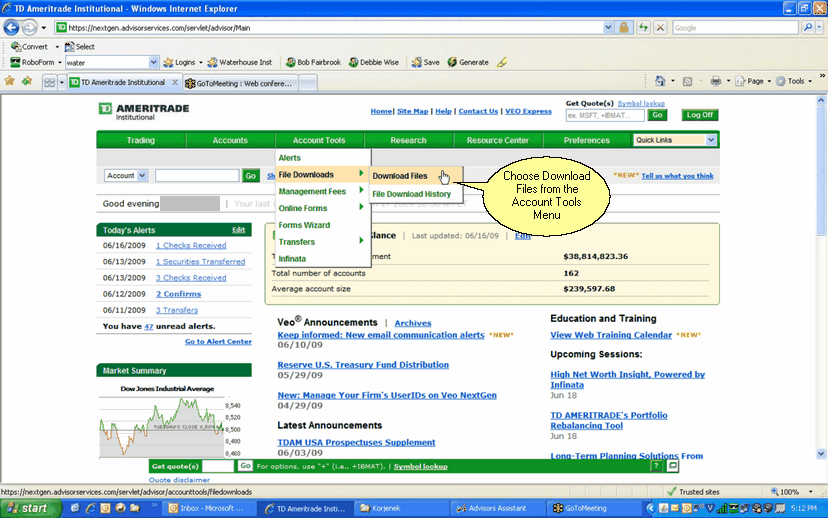Expand the Transfers submenu
The height and width of the screenshot is (518, 828).
coord(323,242)
